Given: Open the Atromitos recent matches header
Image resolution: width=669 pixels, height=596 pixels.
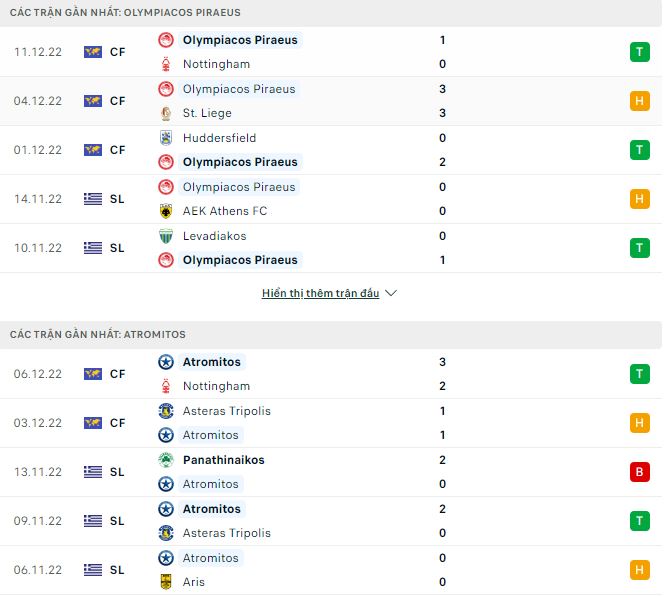Looking at the screenshot, I should 98,334.
